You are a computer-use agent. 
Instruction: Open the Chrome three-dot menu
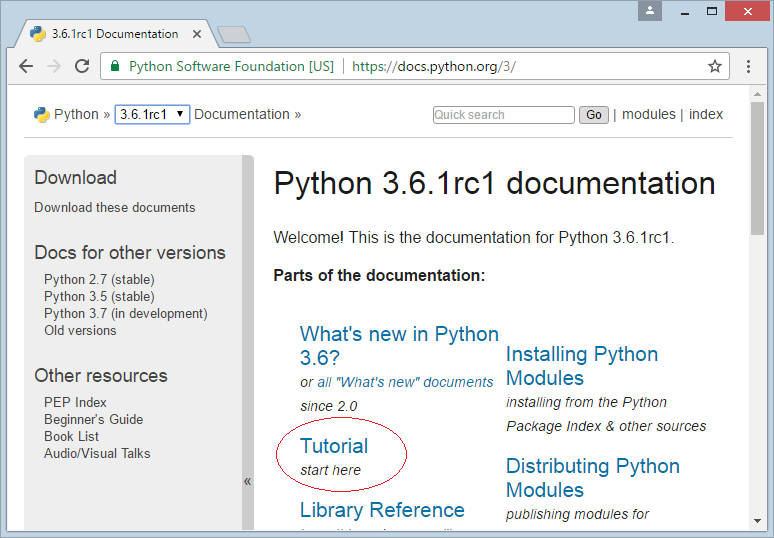[x=748, y=66]
